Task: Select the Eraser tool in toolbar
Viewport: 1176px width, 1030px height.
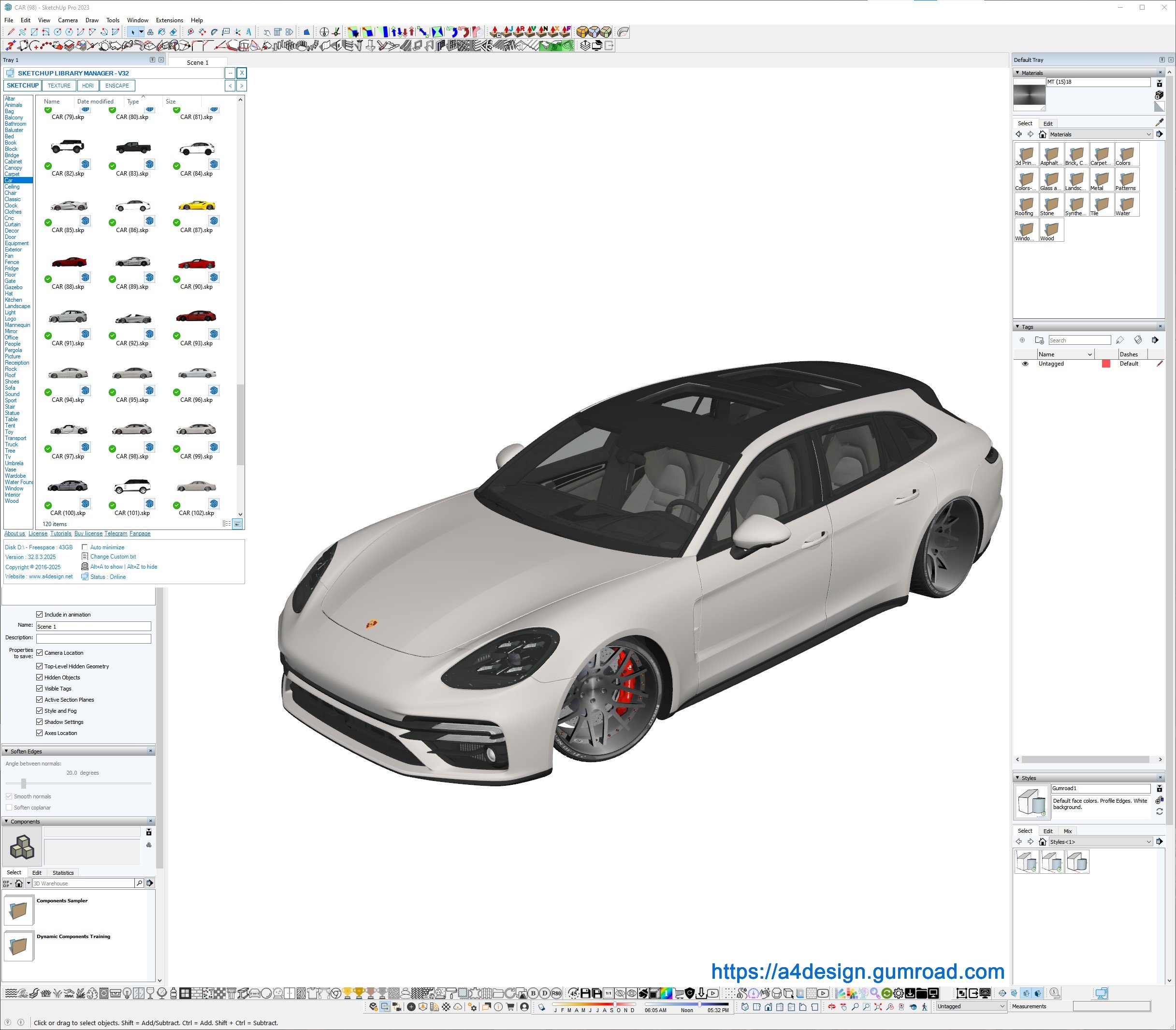Action: pyautogui.click(x=173, y=32)
